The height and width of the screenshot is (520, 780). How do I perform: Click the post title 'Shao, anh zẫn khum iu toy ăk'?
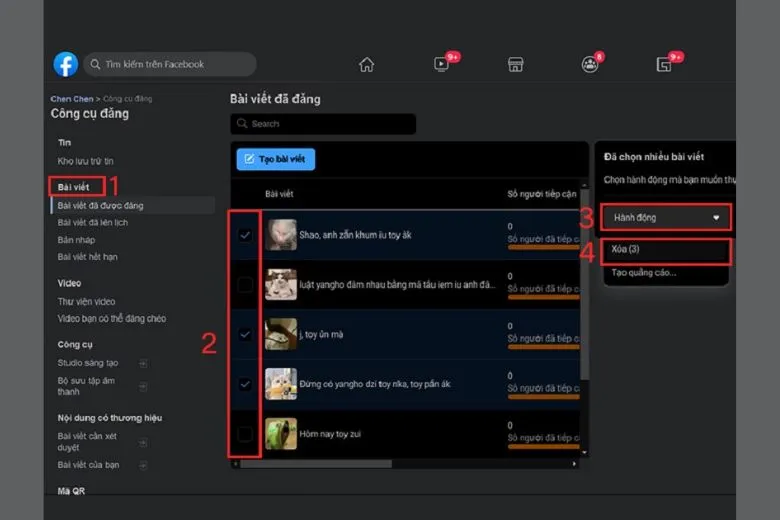click(355, 235)
